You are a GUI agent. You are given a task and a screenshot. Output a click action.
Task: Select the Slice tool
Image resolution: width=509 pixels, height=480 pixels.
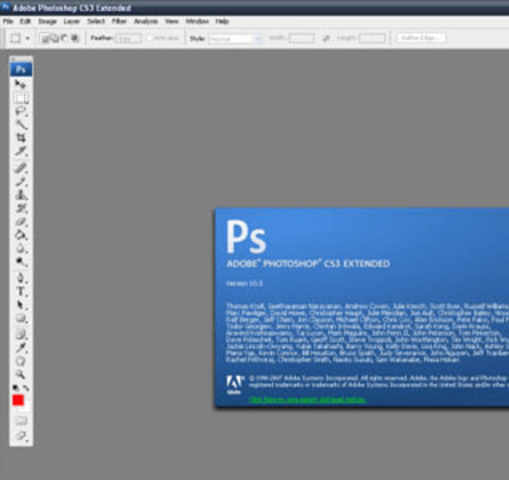(21, 151)
